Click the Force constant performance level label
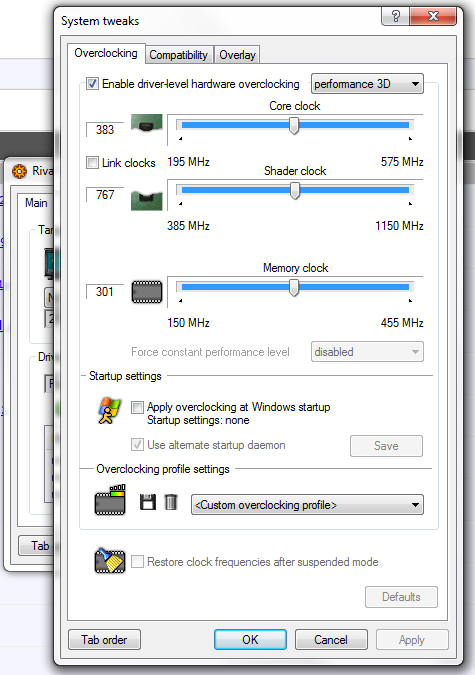The image size is (475, 675). click(x=210, y=352)
